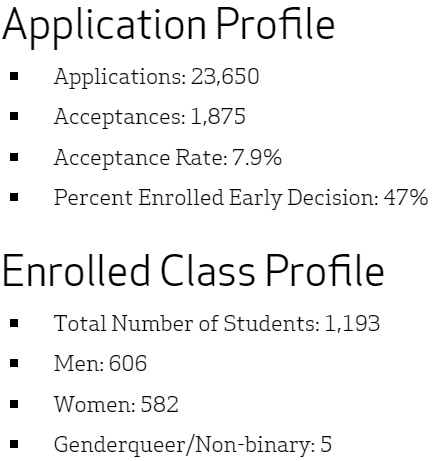Click the 23,650 applications number
Image resolution: width=436 pixels, height=461 pixels.
coord(225,77)
